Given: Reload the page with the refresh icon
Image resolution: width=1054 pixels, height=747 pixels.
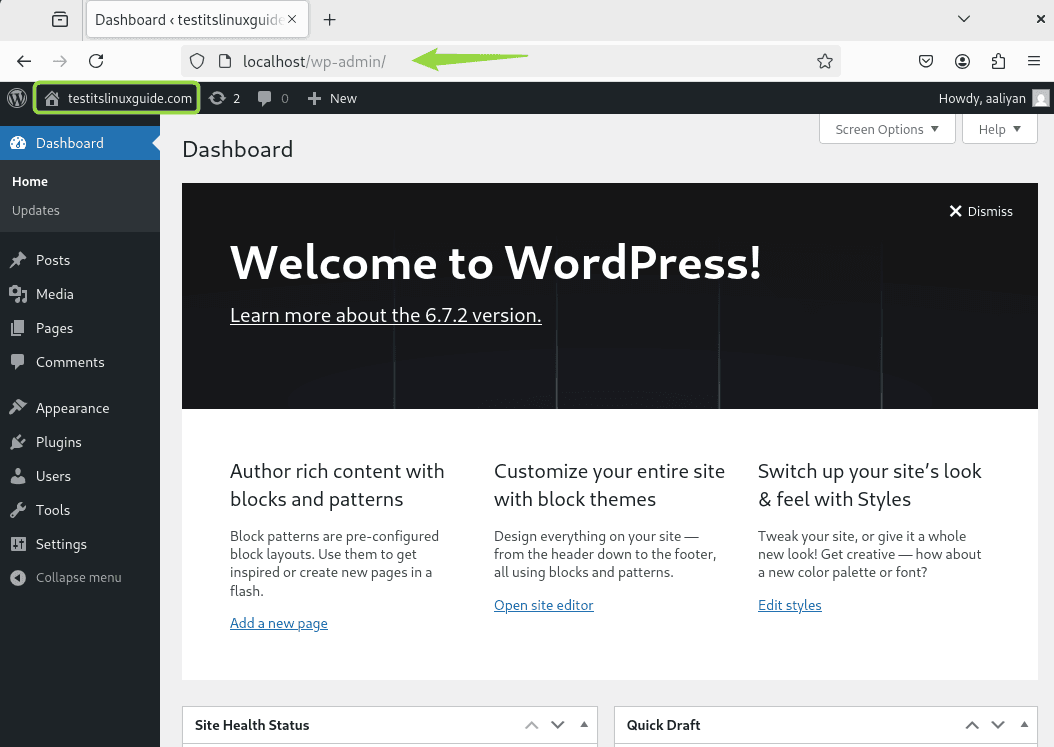Looking at the screenshot, I should click(x=96, y=61).
